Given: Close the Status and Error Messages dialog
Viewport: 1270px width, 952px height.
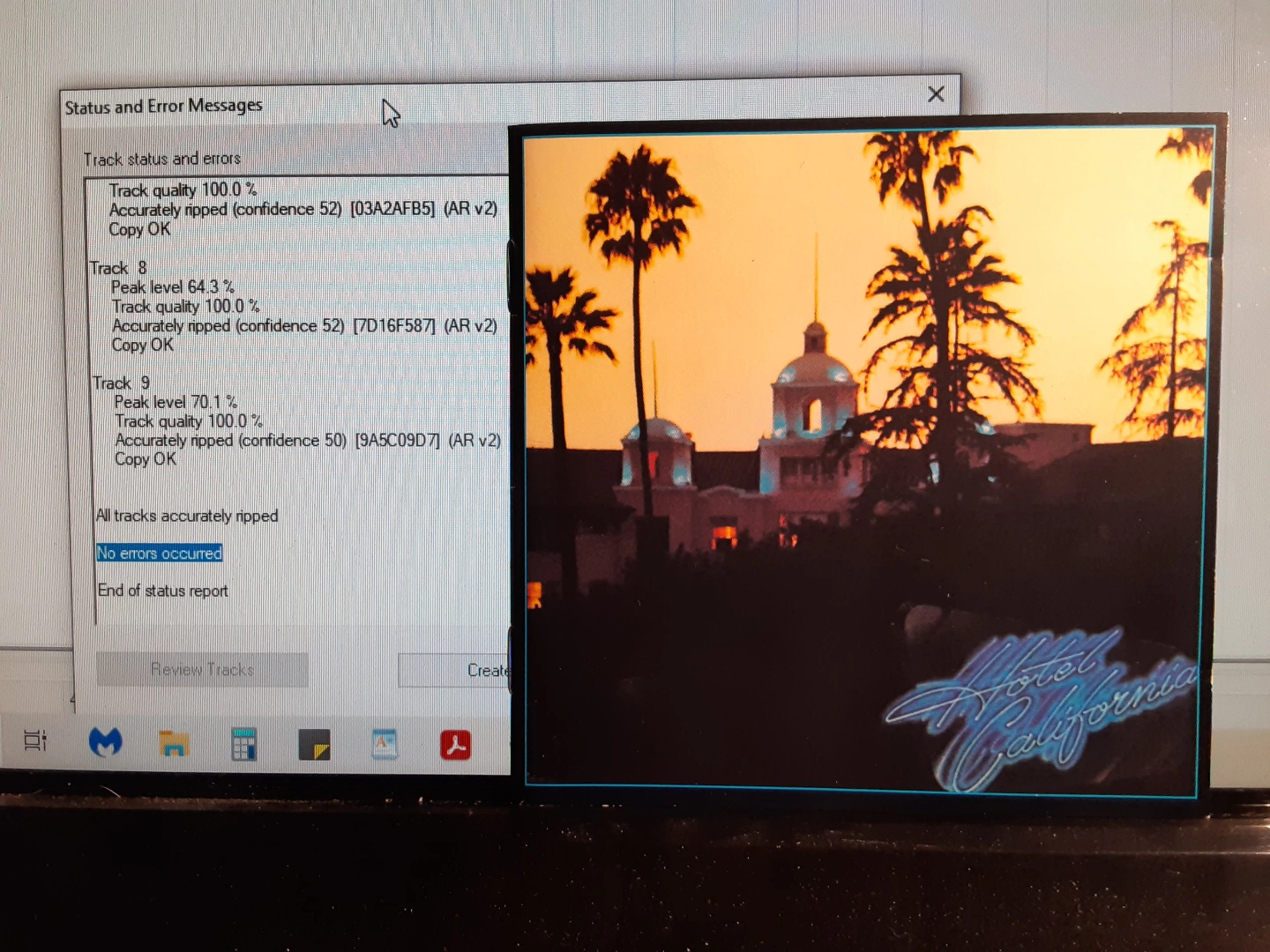Looking at the screenshot, I should [x=936, y=94].
